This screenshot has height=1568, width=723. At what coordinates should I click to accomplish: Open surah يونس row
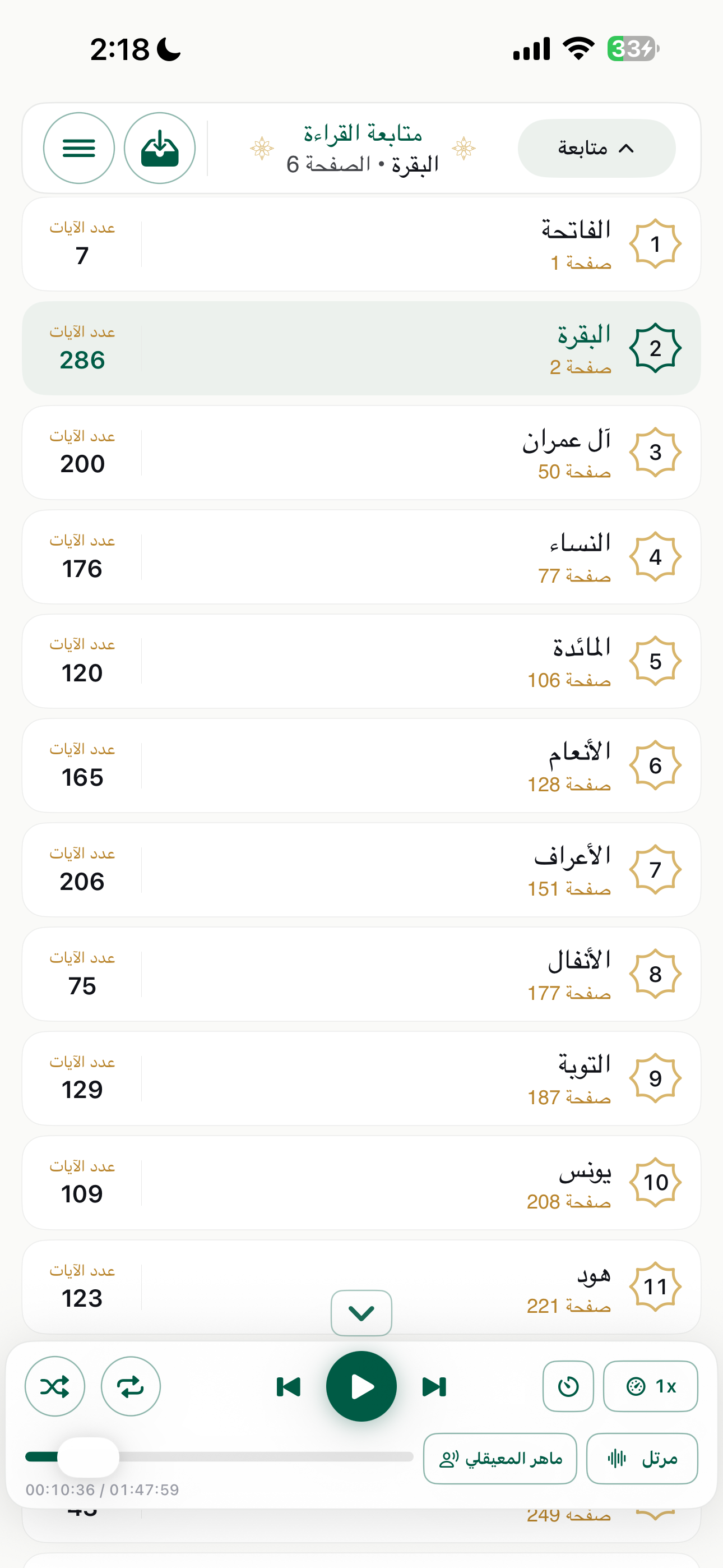point(361,1182)
